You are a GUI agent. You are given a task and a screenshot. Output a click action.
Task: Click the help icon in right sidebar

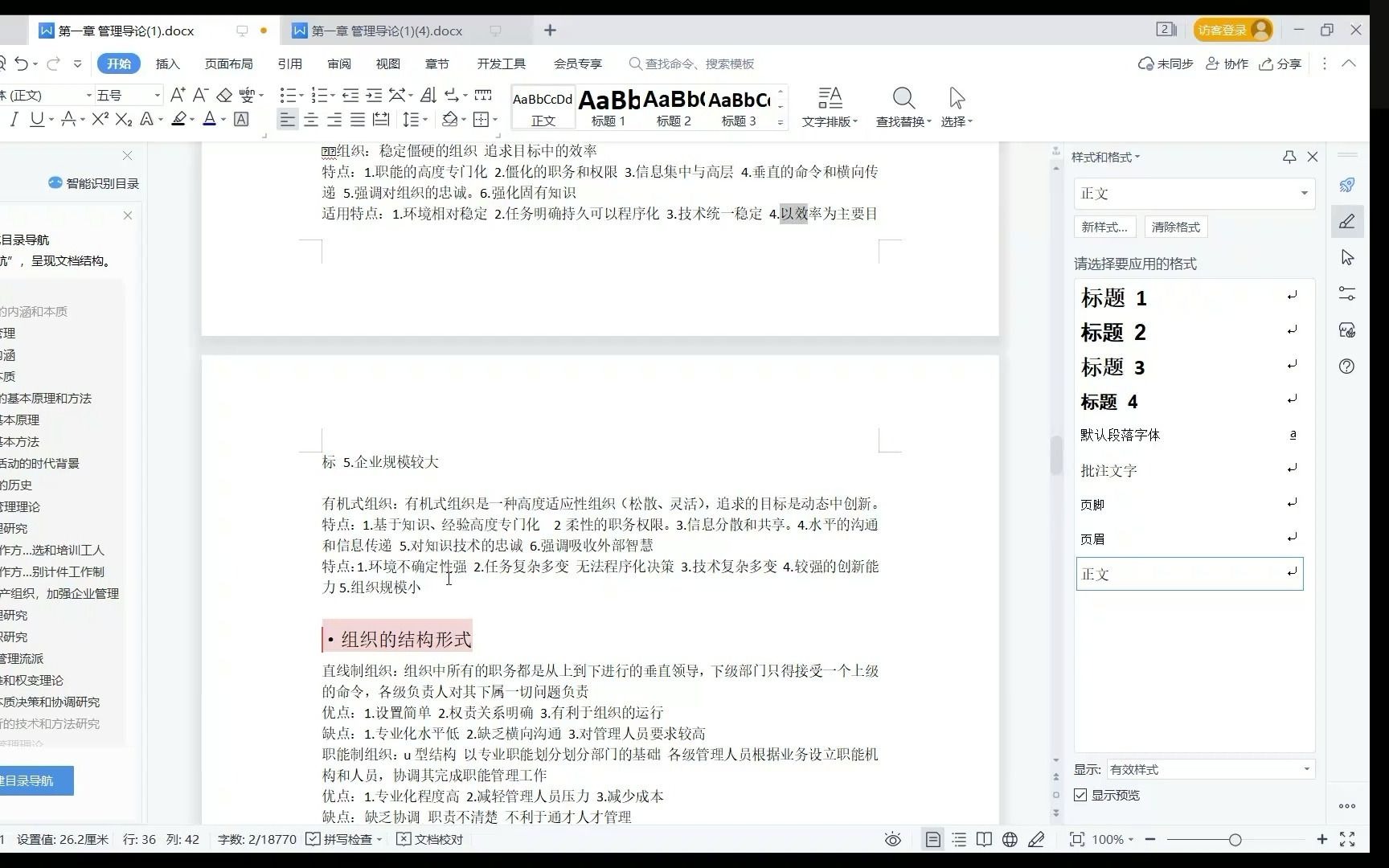1347,366
